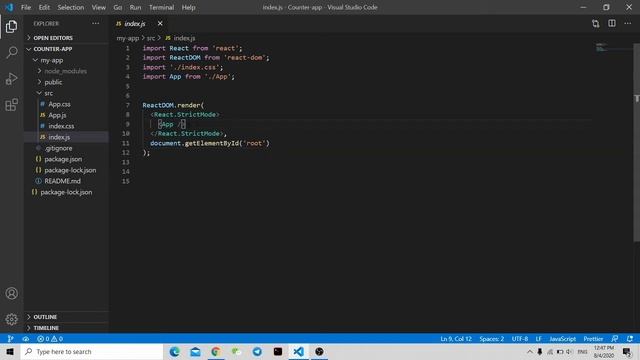Click the Explorer more actions ellipsis

(x=96, y=24)
